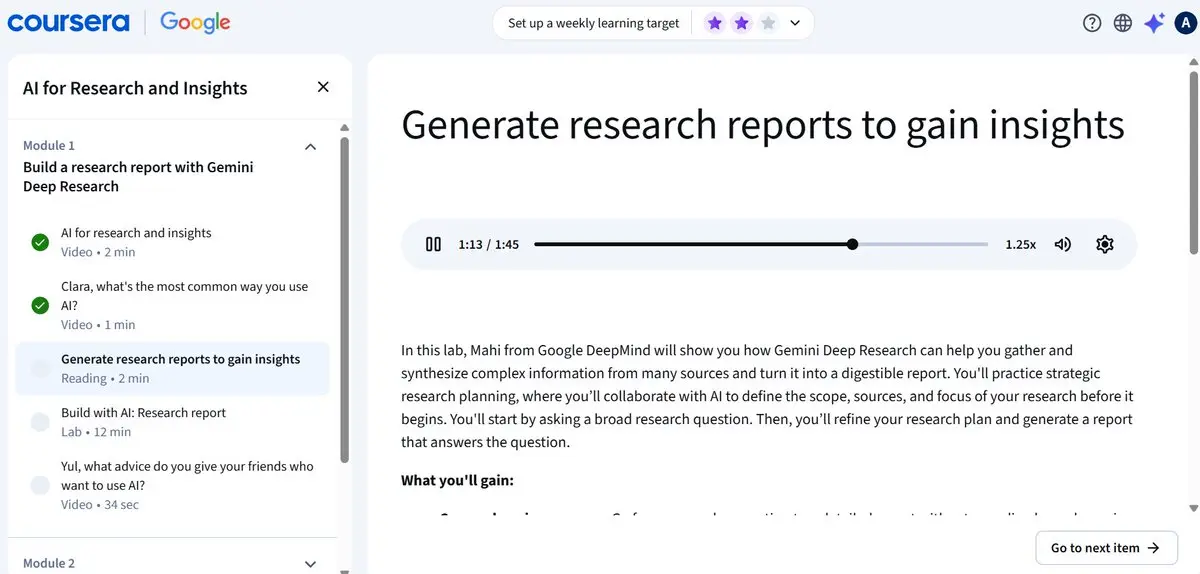Select Generate research reports to gain insights reading
The width and height of the screenshot is (1200, 574).
click(x=172, y=368)
